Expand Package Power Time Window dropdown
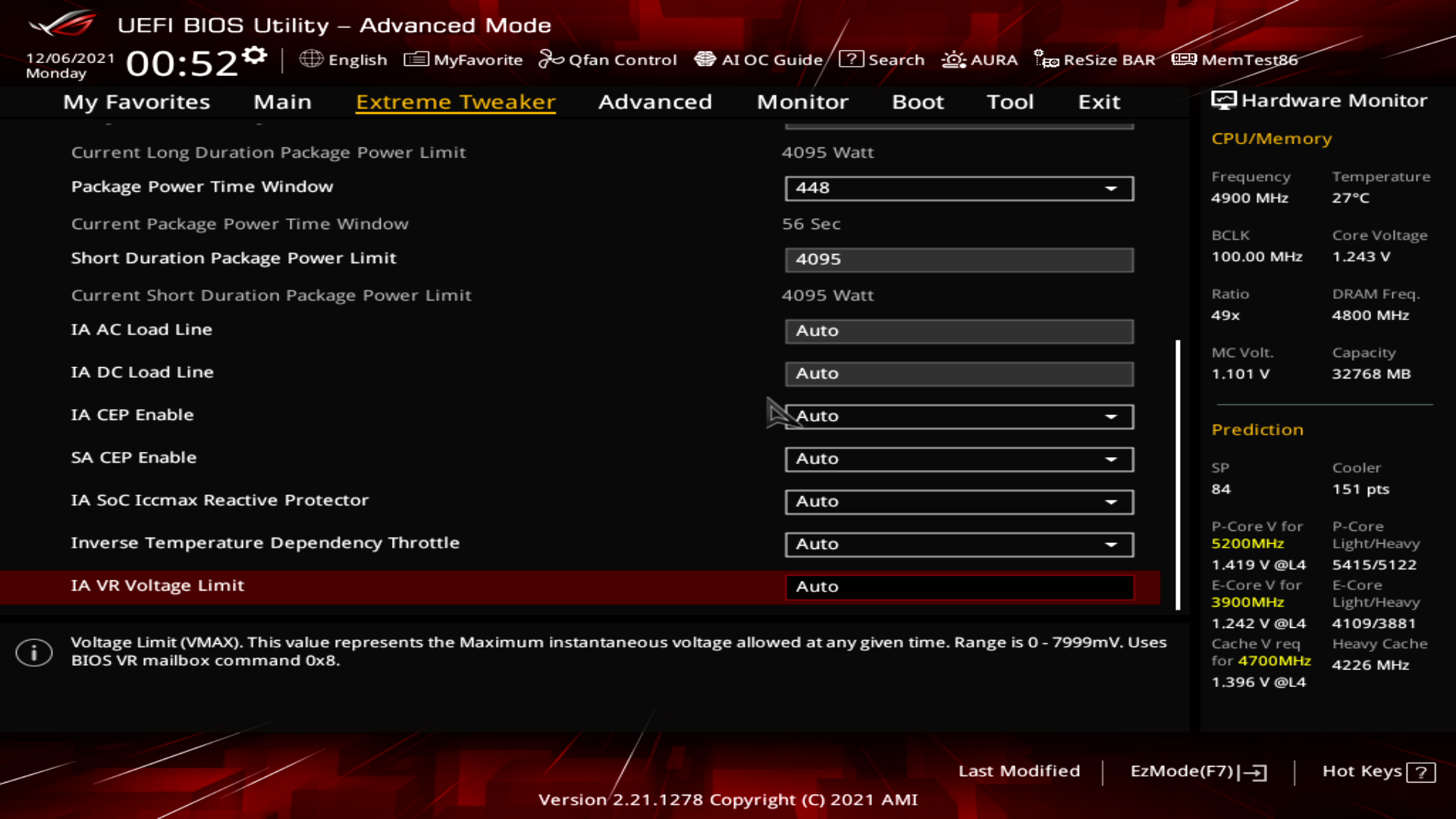Screen dimensions: 1456x819 [x=959, y=188]
